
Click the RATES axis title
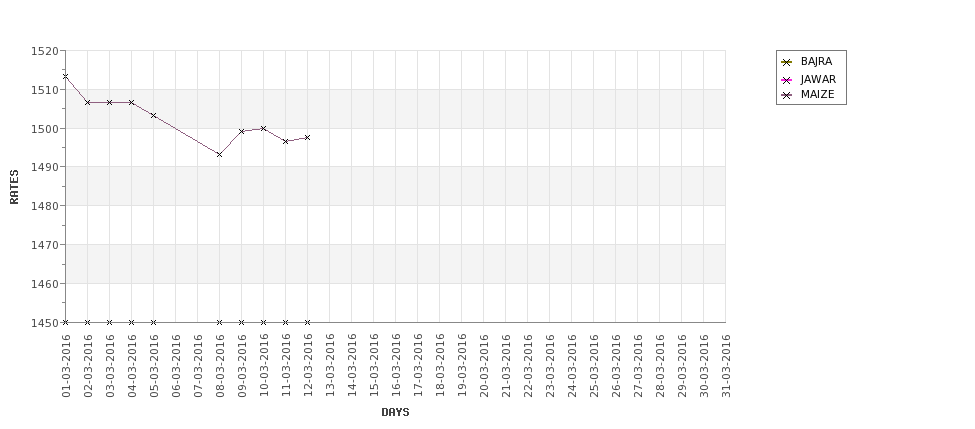click(14, 187)
